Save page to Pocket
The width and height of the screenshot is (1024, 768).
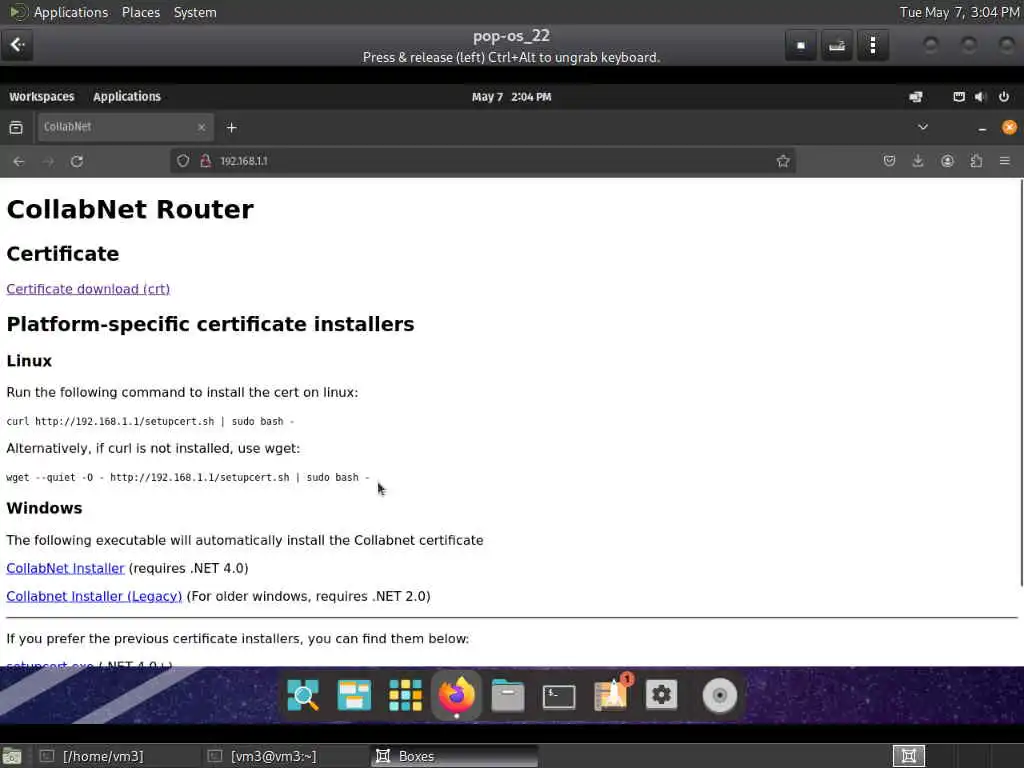pos(889,161)
